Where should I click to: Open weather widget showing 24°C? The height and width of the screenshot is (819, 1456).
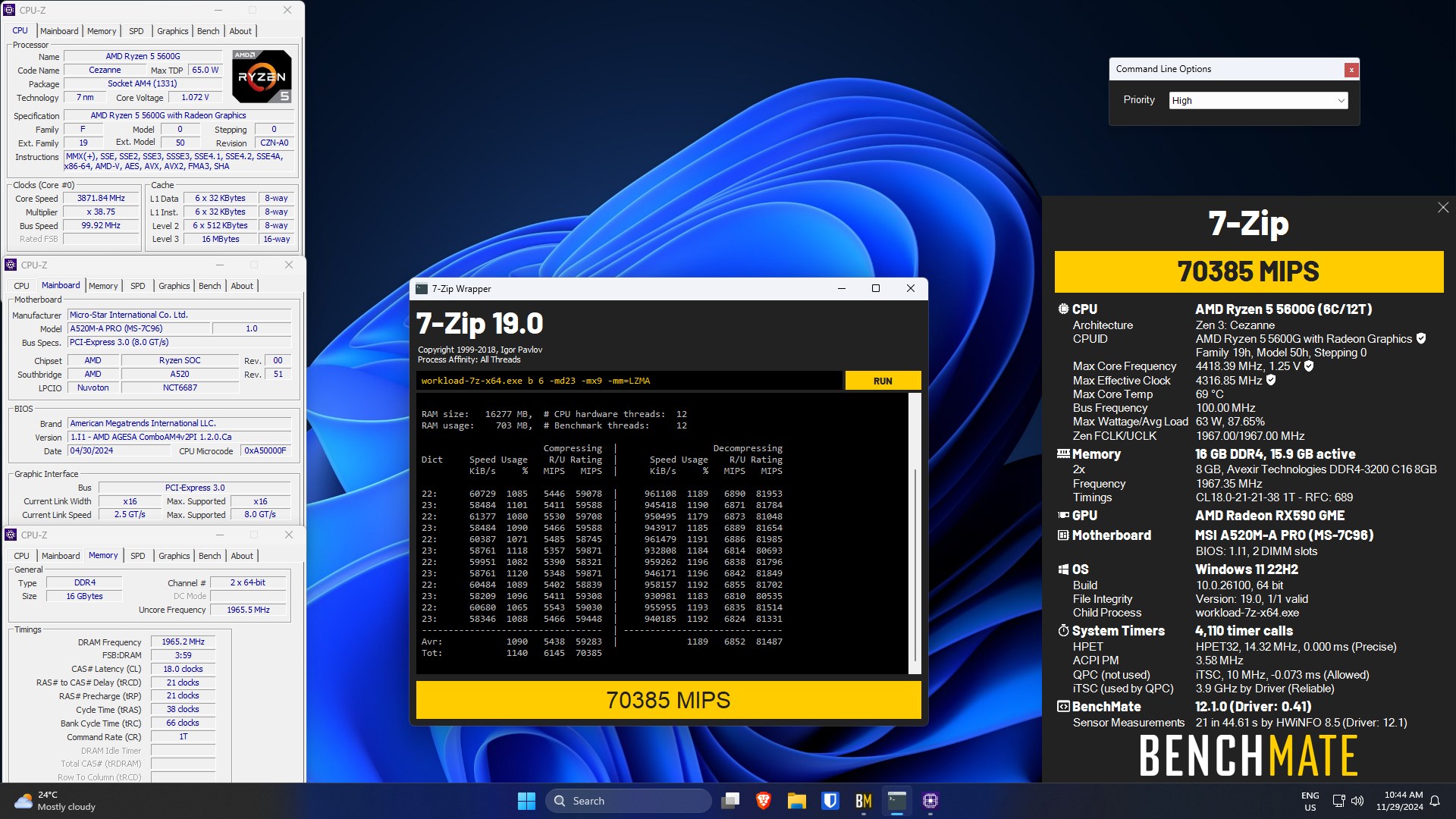coord(55,801)
